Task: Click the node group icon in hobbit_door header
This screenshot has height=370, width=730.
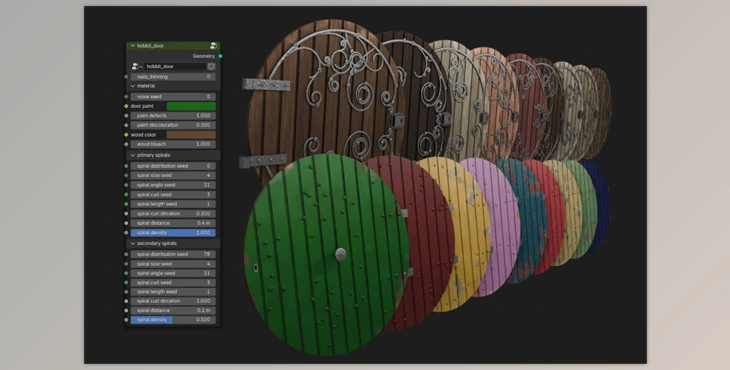Action: 214,46
